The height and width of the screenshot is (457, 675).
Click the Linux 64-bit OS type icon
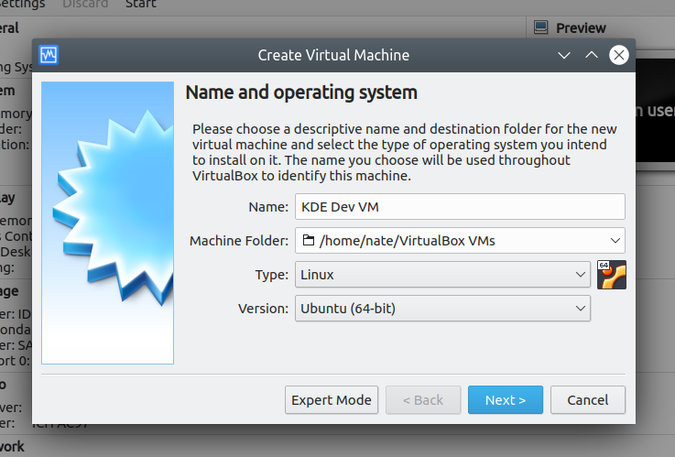click(x=610, y=274)
